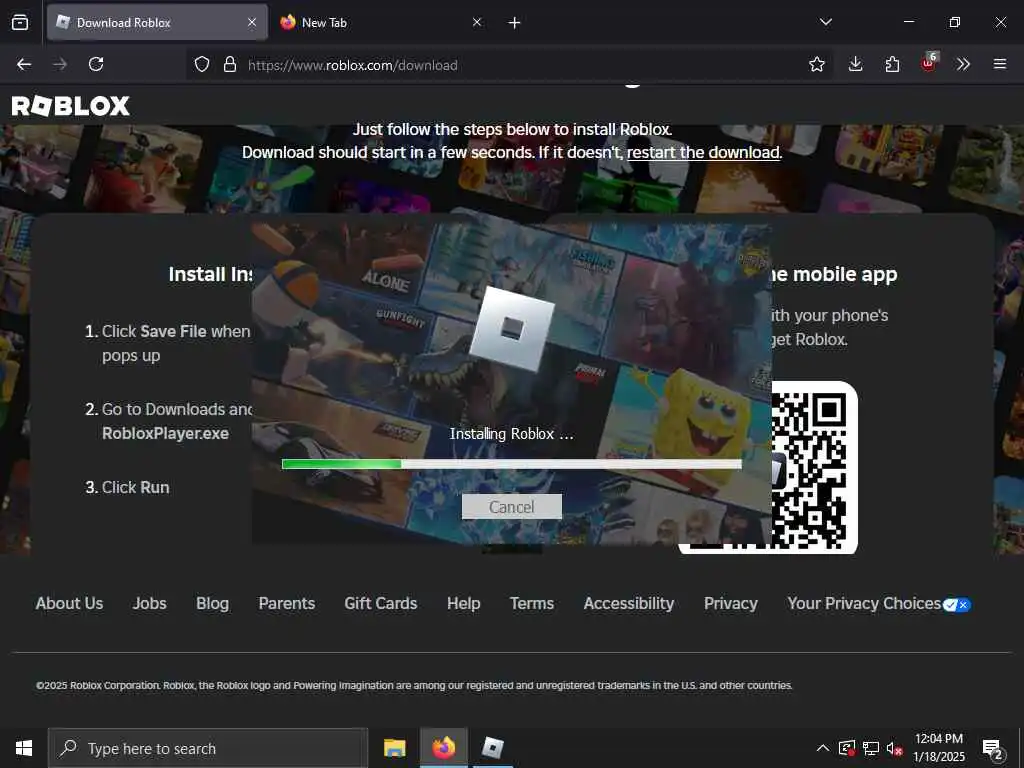The image size is (1024, 768).
Task: Show hidden system tray icons
Action: click(823, 748)
